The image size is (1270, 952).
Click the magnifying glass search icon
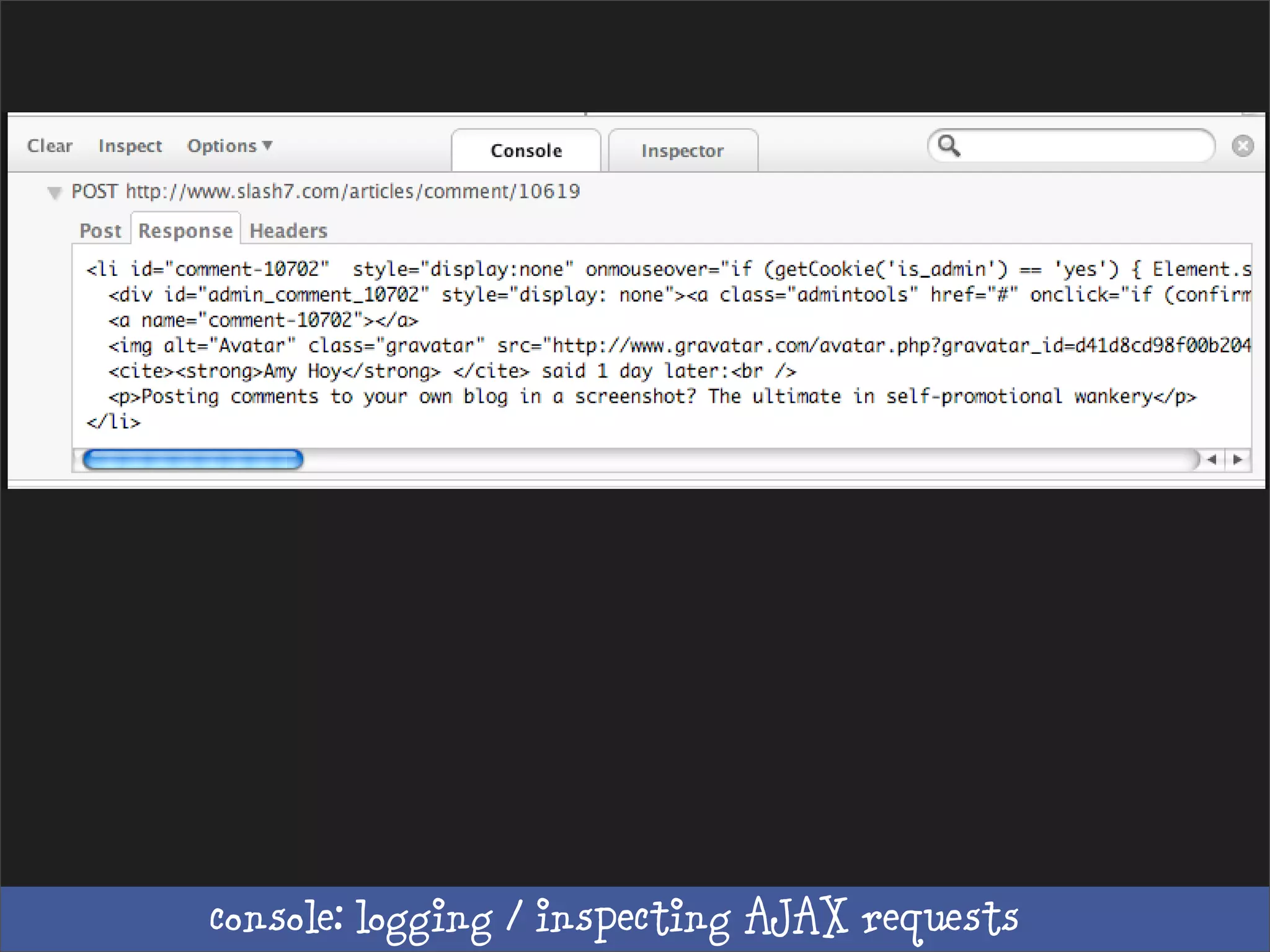(949, 146)
